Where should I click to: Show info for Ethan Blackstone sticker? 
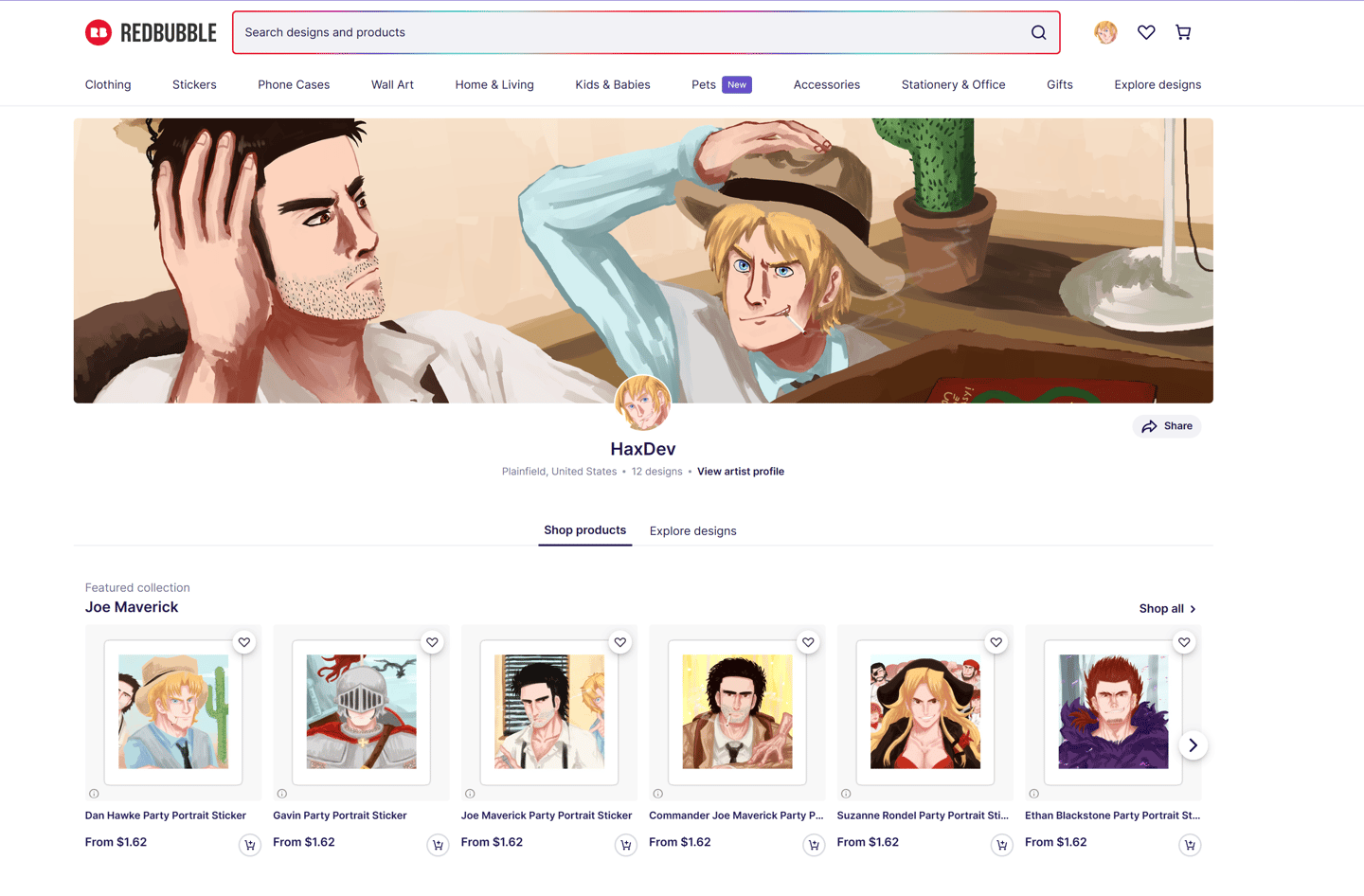click(1033, 794)
